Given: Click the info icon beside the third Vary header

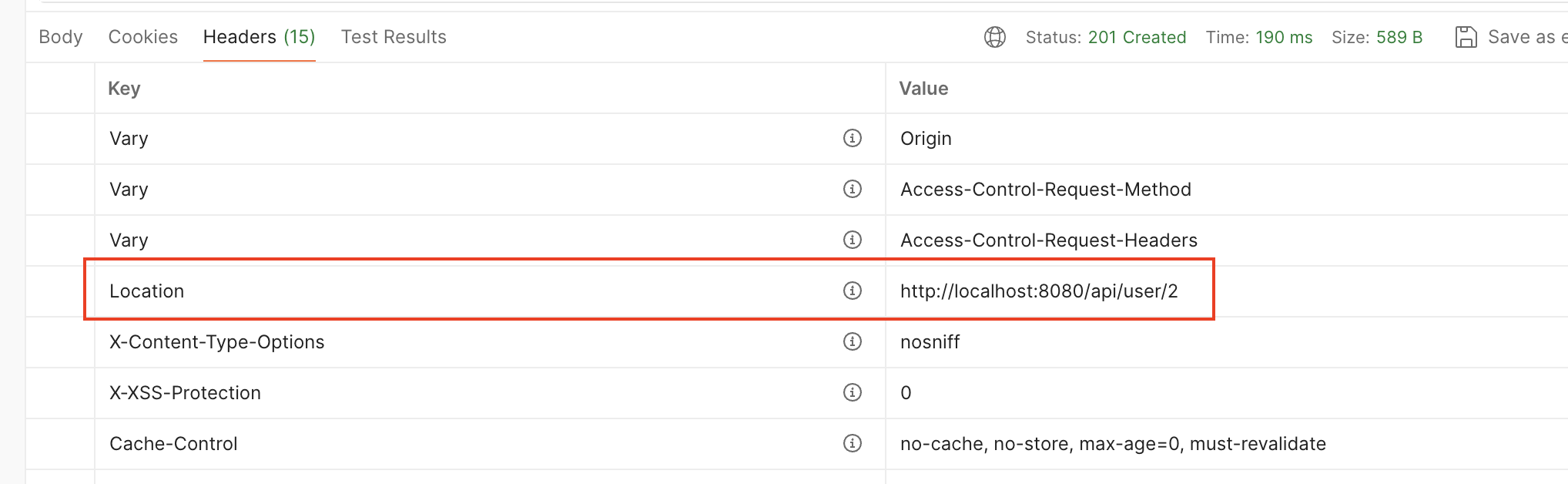Looking at the screenshot, I should click(x=850, y=240).
